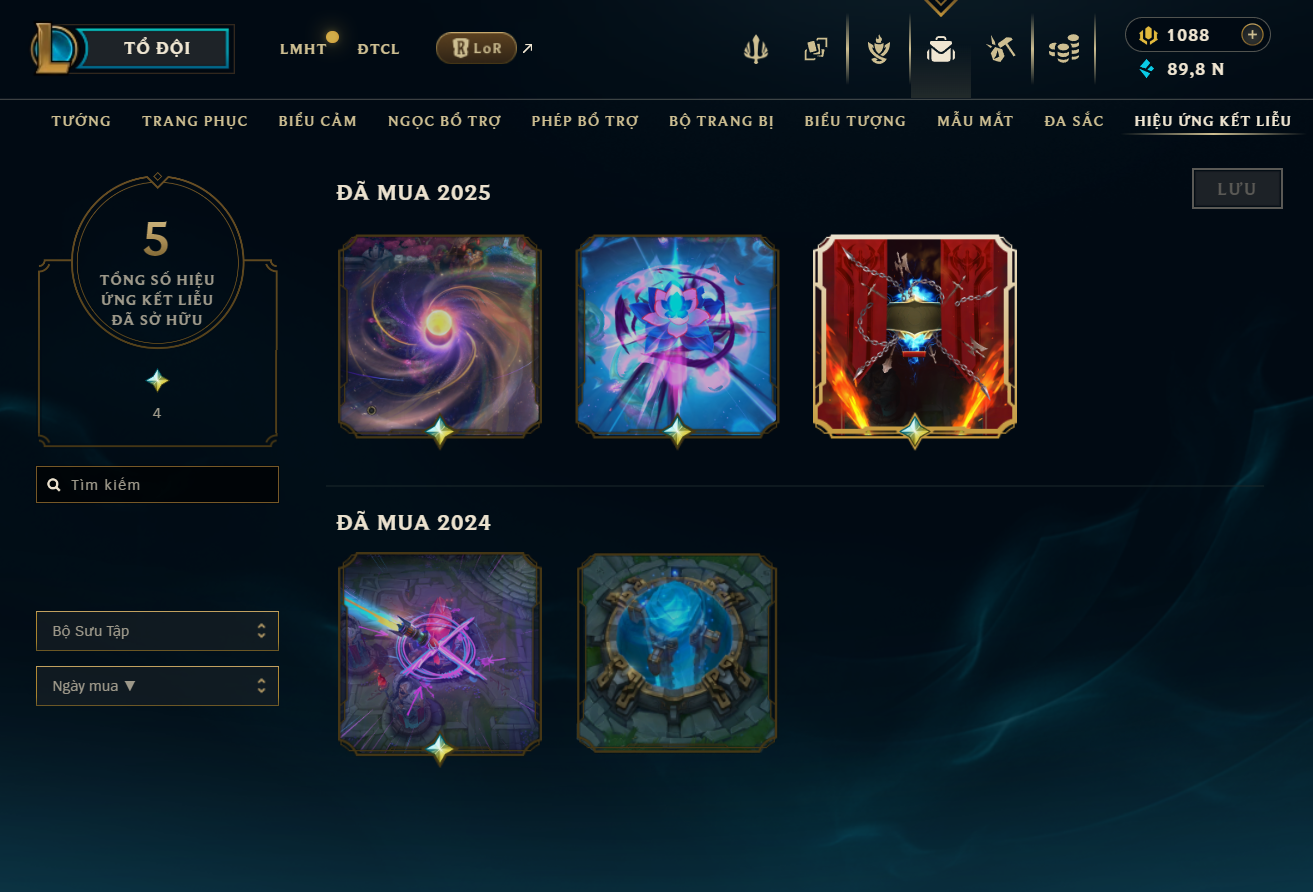Switch to the Biểu Cảm tab
This screenshot has width=1313, height=892.
tap(318, 121)
